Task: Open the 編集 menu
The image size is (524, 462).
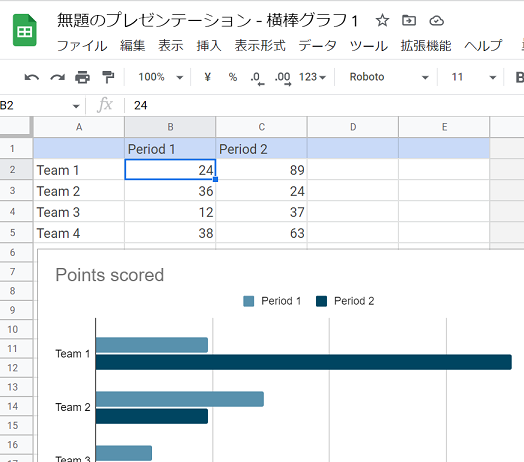Action: (x=133, y=46)
